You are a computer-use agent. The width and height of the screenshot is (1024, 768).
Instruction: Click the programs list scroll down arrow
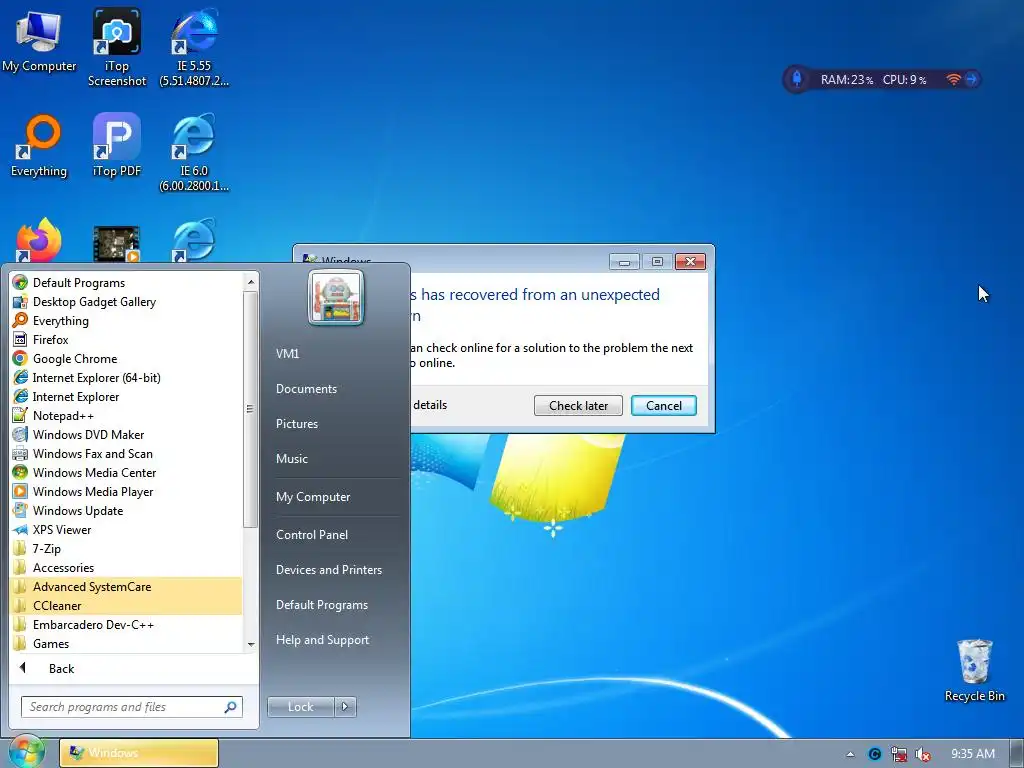(251, 645)
